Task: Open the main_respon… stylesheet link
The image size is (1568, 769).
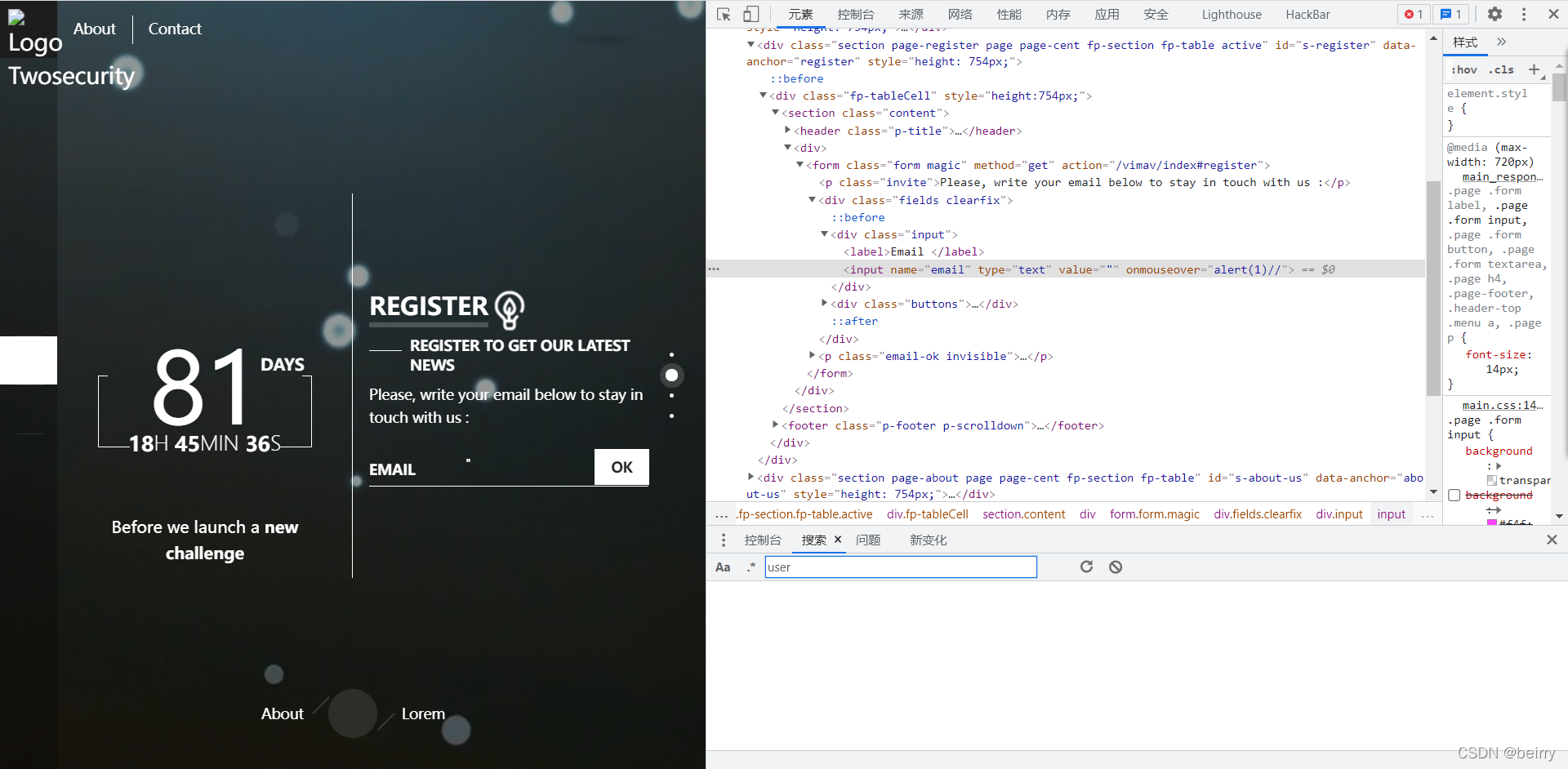Action: coord(1503,176)
